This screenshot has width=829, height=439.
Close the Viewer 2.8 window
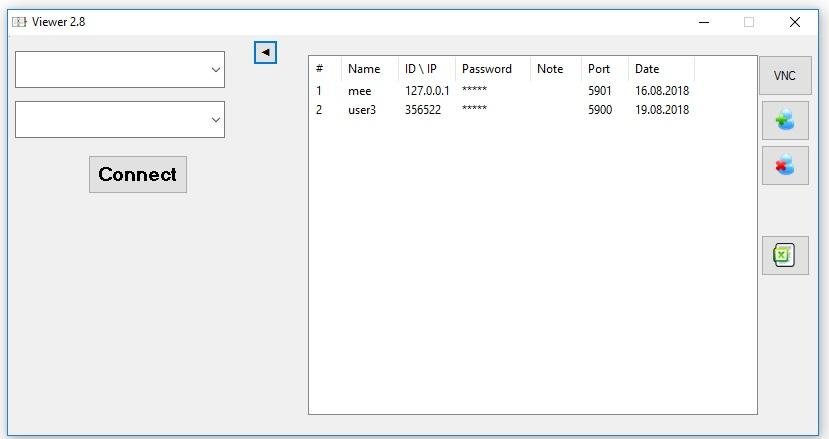coord(795,22)
